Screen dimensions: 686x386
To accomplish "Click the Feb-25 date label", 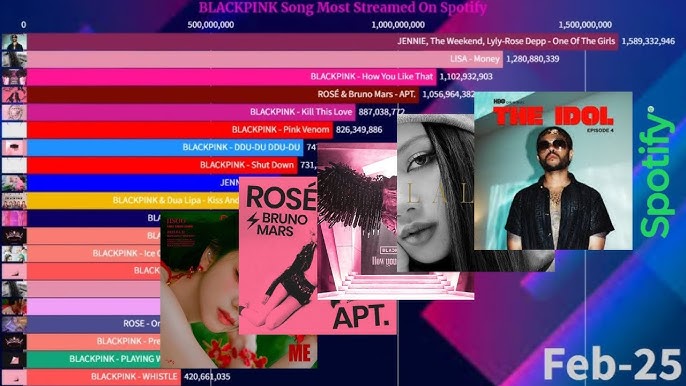I will [612, 364].
